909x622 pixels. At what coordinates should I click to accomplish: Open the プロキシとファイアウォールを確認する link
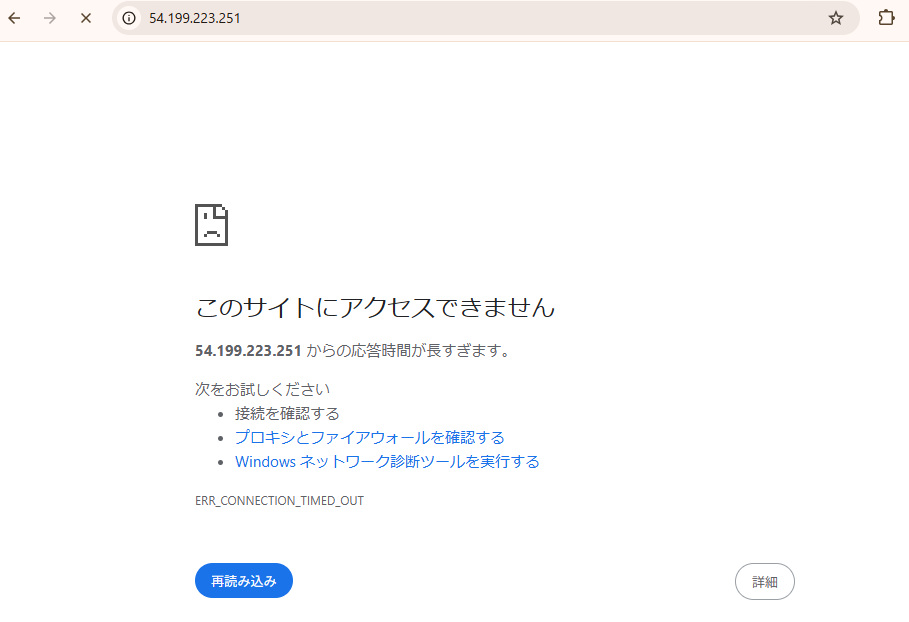pos(368,437)
